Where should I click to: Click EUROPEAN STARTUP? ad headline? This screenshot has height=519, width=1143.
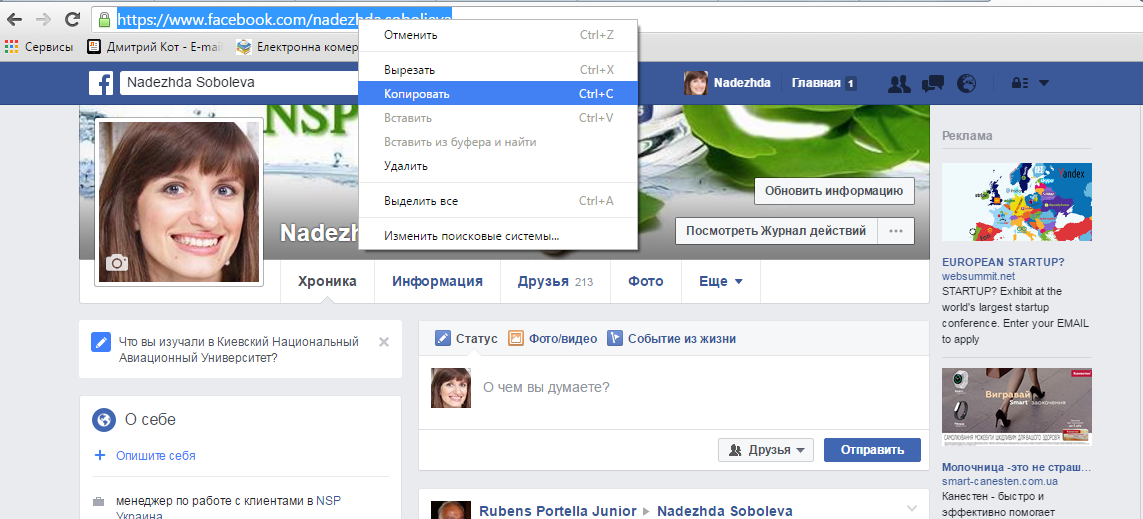pos(1003,262)
